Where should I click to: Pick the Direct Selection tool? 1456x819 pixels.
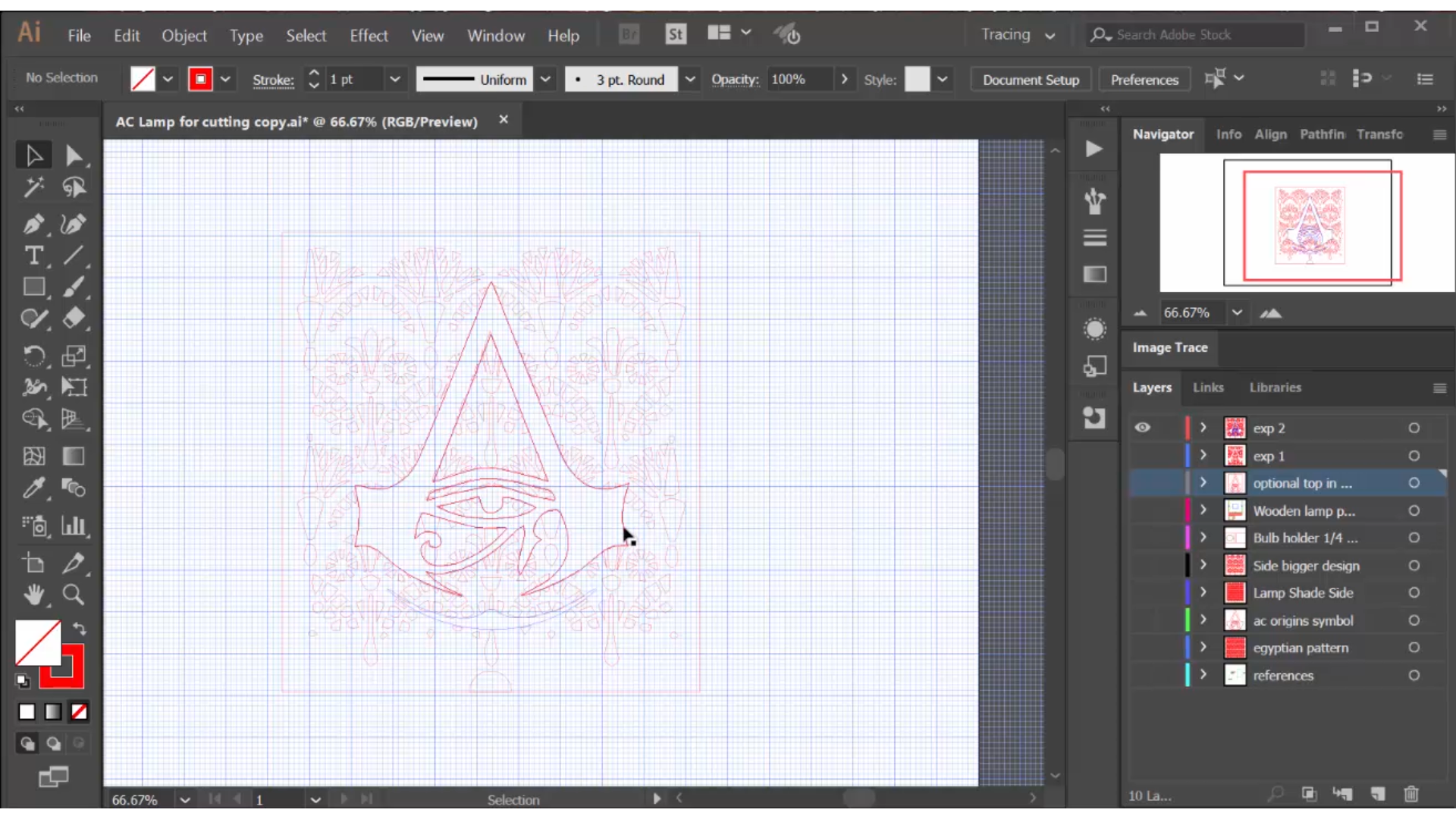click(73, 155)
